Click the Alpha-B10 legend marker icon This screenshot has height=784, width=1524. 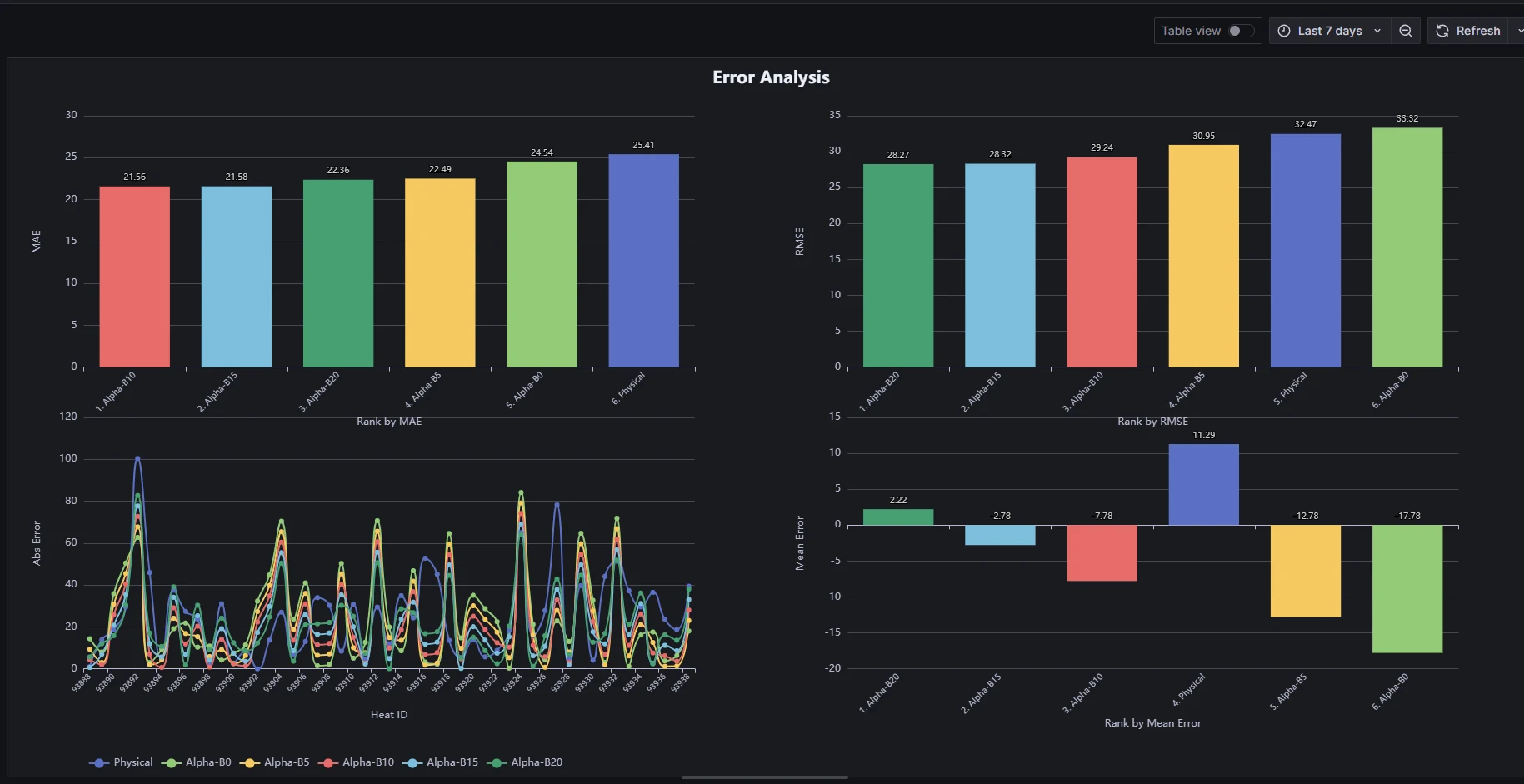tap(329, 762)
